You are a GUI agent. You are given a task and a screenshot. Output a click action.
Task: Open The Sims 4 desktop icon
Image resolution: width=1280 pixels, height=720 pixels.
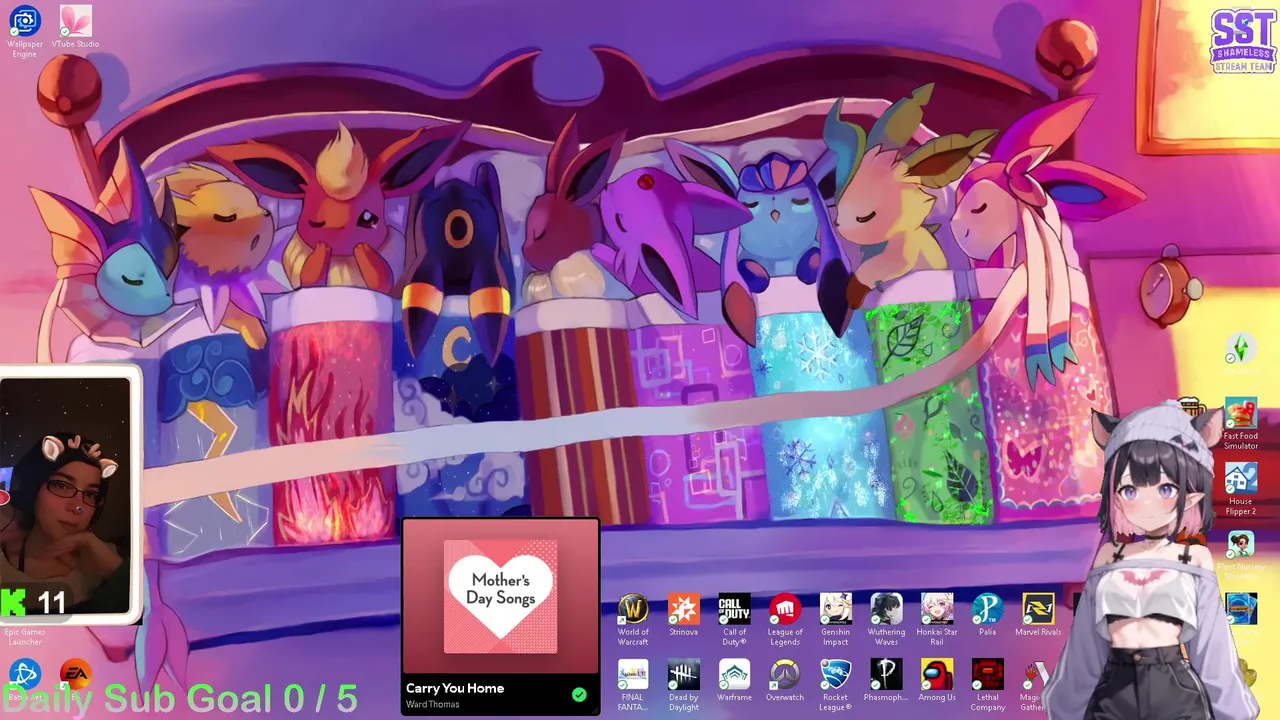pyautogui.click(x=1241, y=348)
